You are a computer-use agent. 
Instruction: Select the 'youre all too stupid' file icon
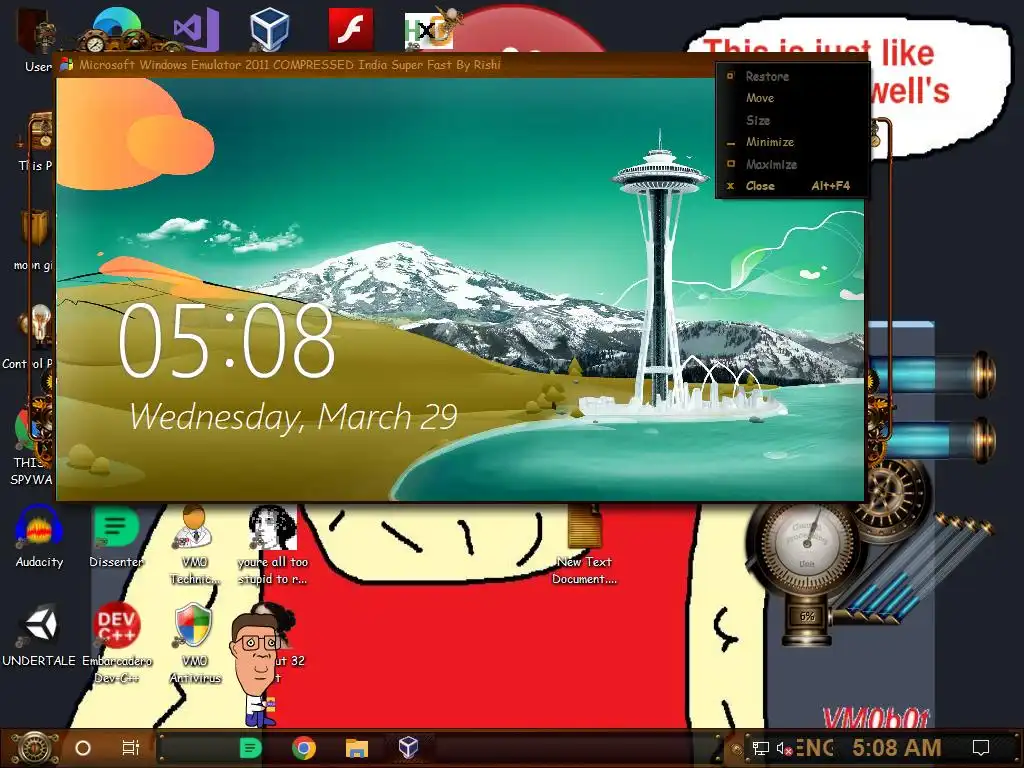[272, 545]
